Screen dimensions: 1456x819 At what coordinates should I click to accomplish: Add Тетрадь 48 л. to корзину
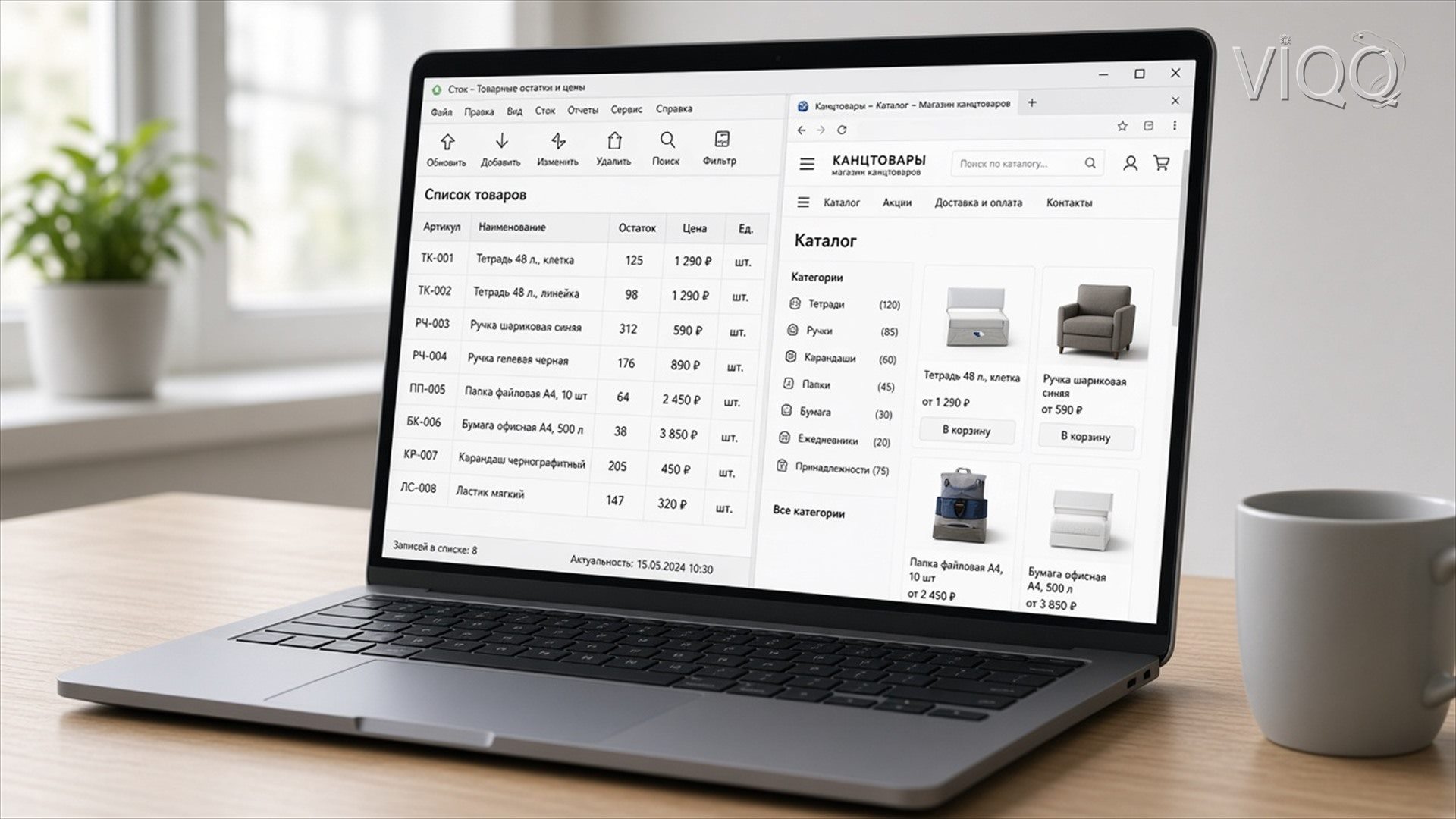(x=967, y=430)
